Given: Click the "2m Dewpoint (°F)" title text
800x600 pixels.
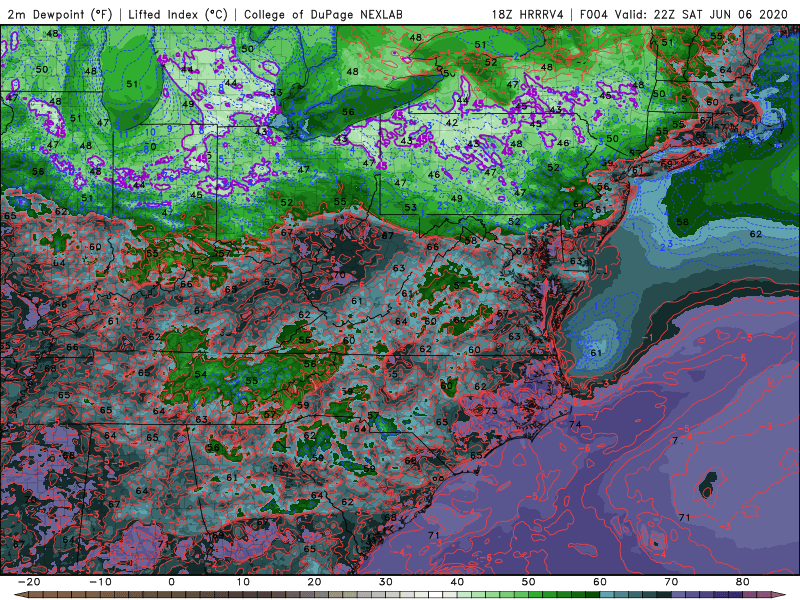Looking at the screenshot, I should (60, 15).
